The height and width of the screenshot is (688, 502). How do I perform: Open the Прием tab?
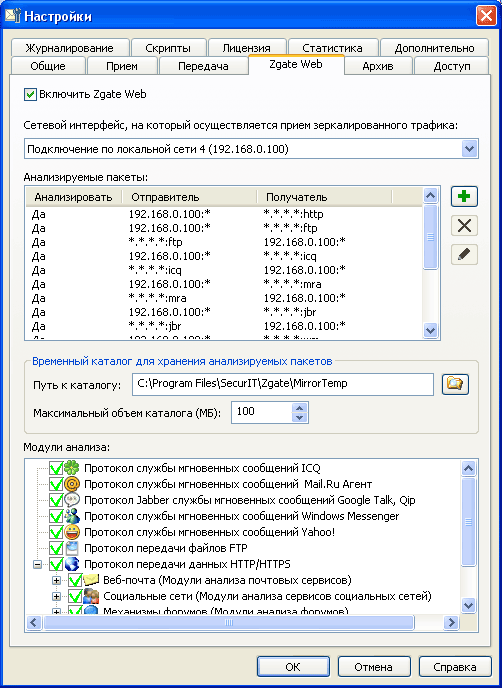[x=122, y=66]
